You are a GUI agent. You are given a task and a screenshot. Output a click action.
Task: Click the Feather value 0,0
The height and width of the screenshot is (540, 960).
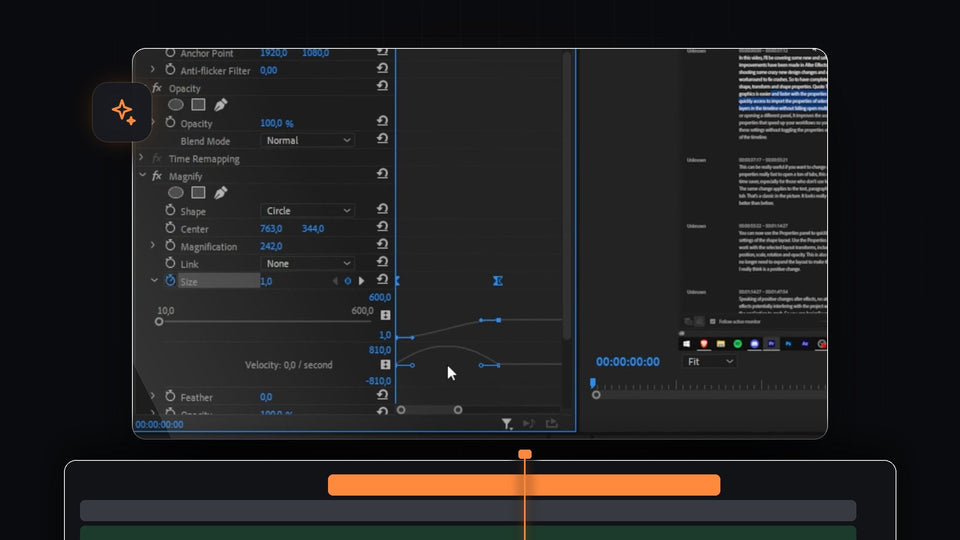[x=266, y=397]
